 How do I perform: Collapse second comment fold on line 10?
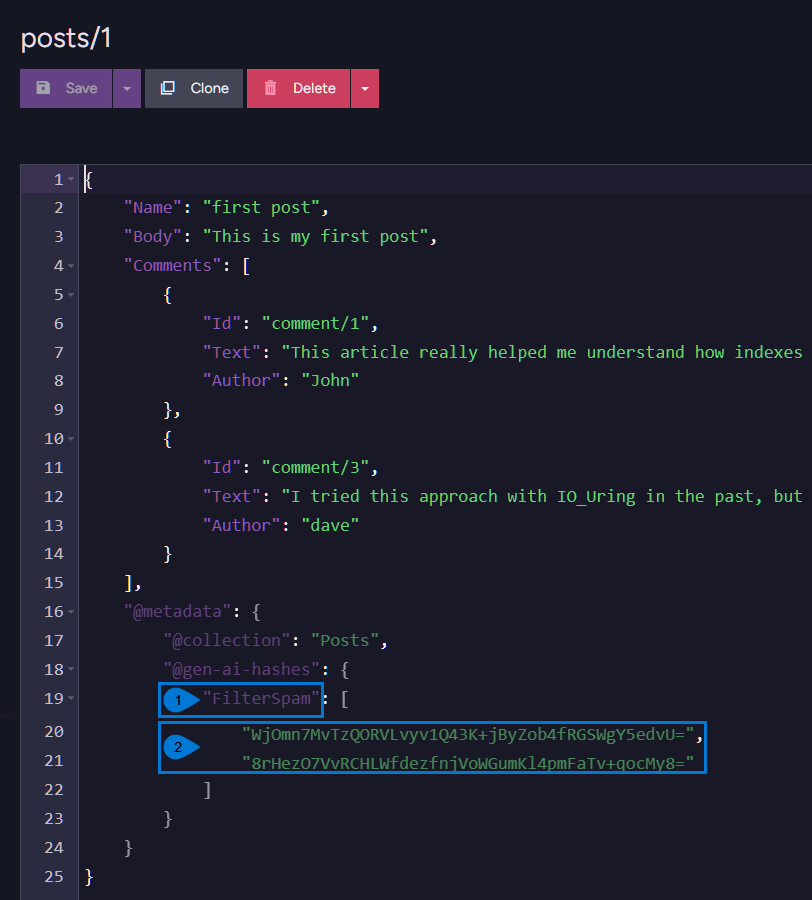71,439
